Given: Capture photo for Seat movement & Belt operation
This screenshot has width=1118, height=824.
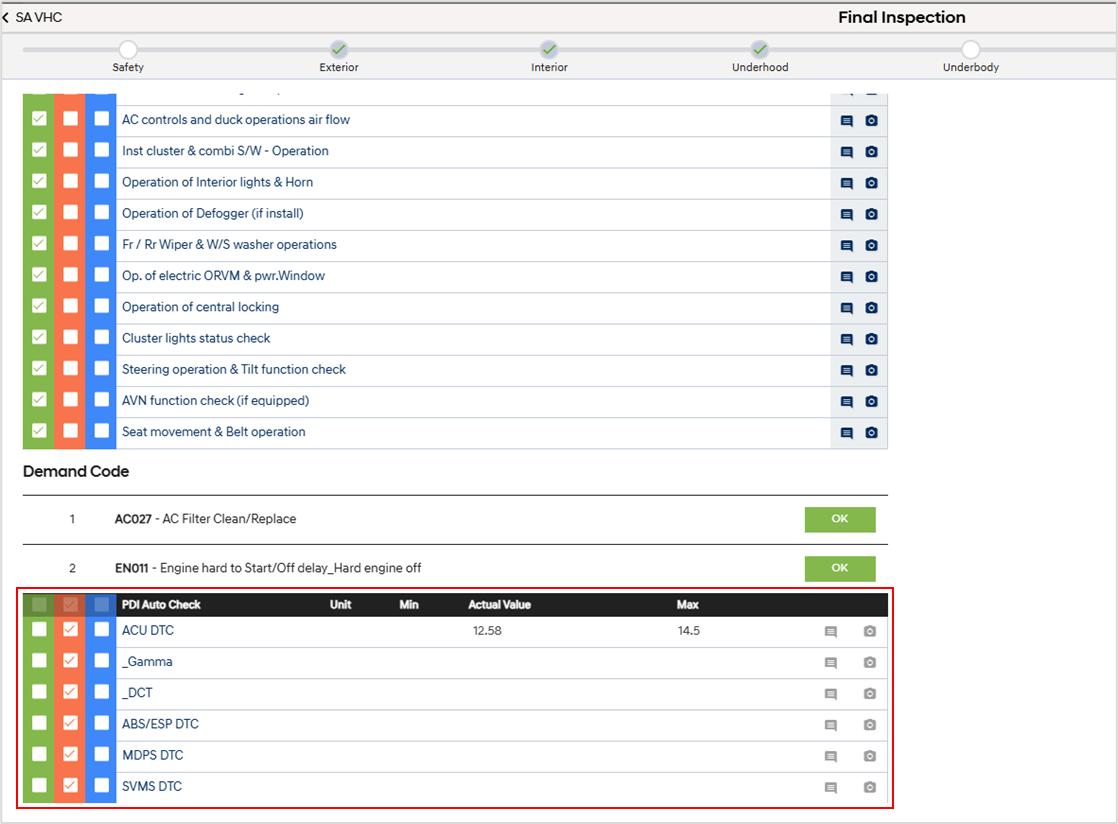Looking at the screenshot, I should [x=871, y=433].
